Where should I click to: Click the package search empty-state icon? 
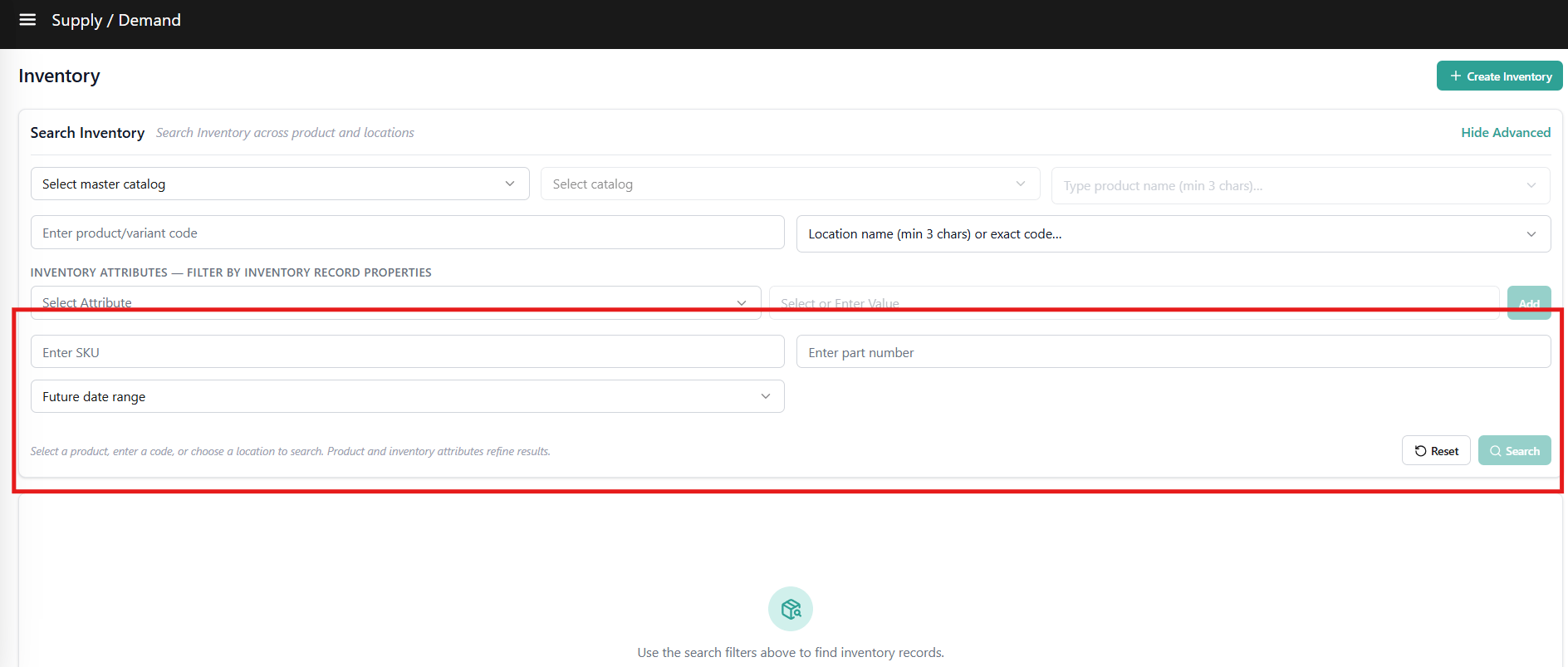(791, 609)
